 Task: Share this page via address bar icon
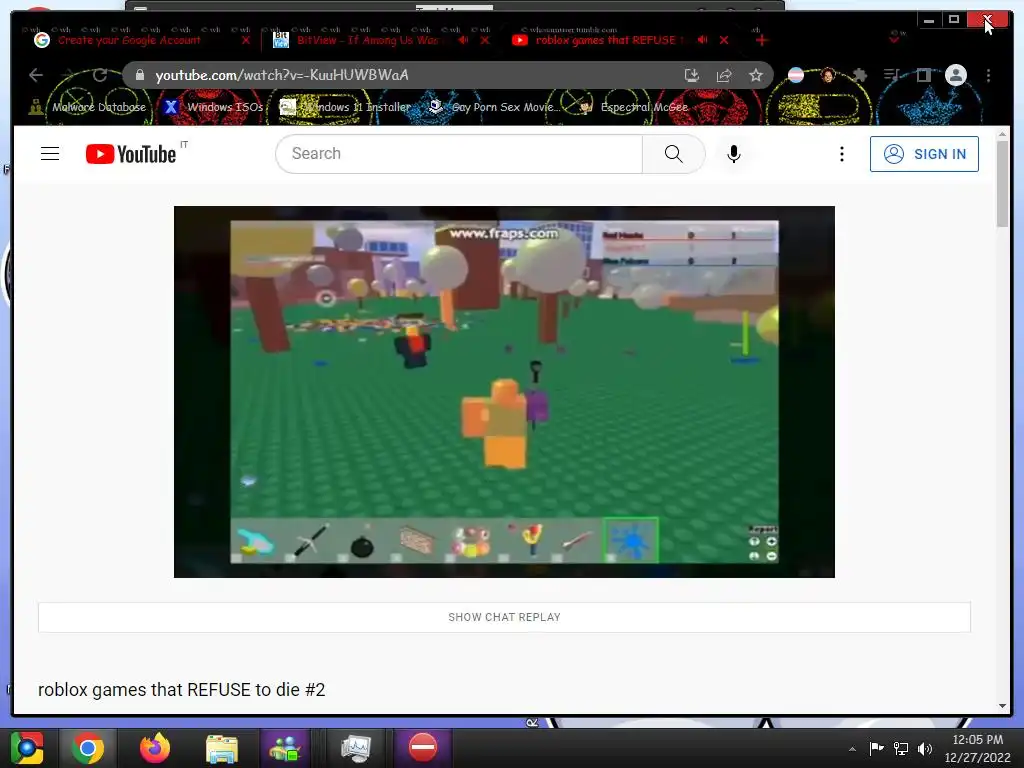(x=724, y=75)
